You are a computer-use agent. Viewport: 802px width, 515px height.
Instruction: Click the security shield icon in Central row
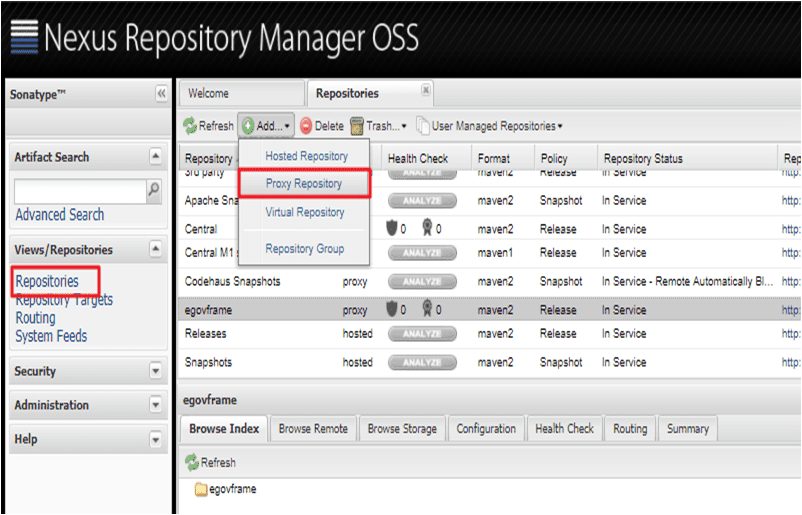[392, 228]
